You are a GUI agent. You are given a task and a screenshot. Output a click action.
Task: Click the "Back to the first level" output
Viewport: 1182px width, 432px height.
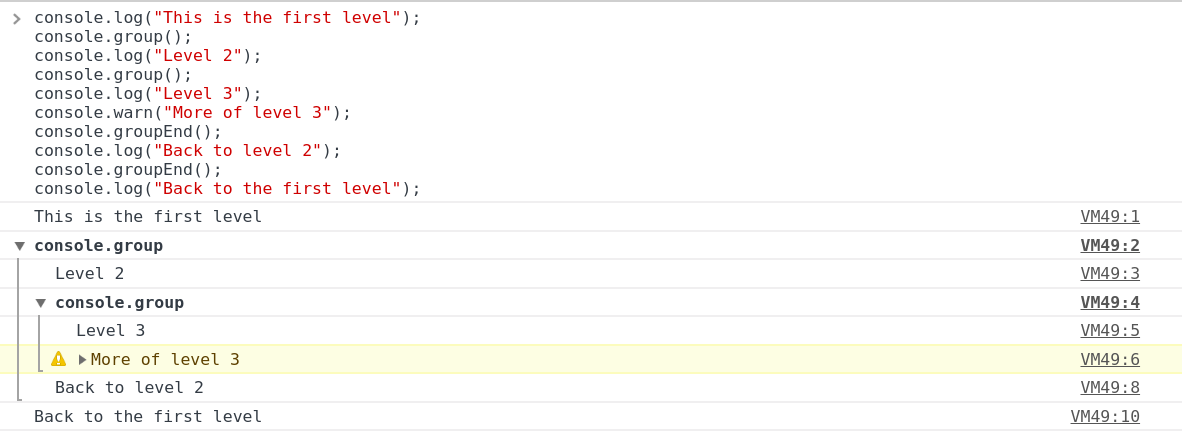pos(148,417)
